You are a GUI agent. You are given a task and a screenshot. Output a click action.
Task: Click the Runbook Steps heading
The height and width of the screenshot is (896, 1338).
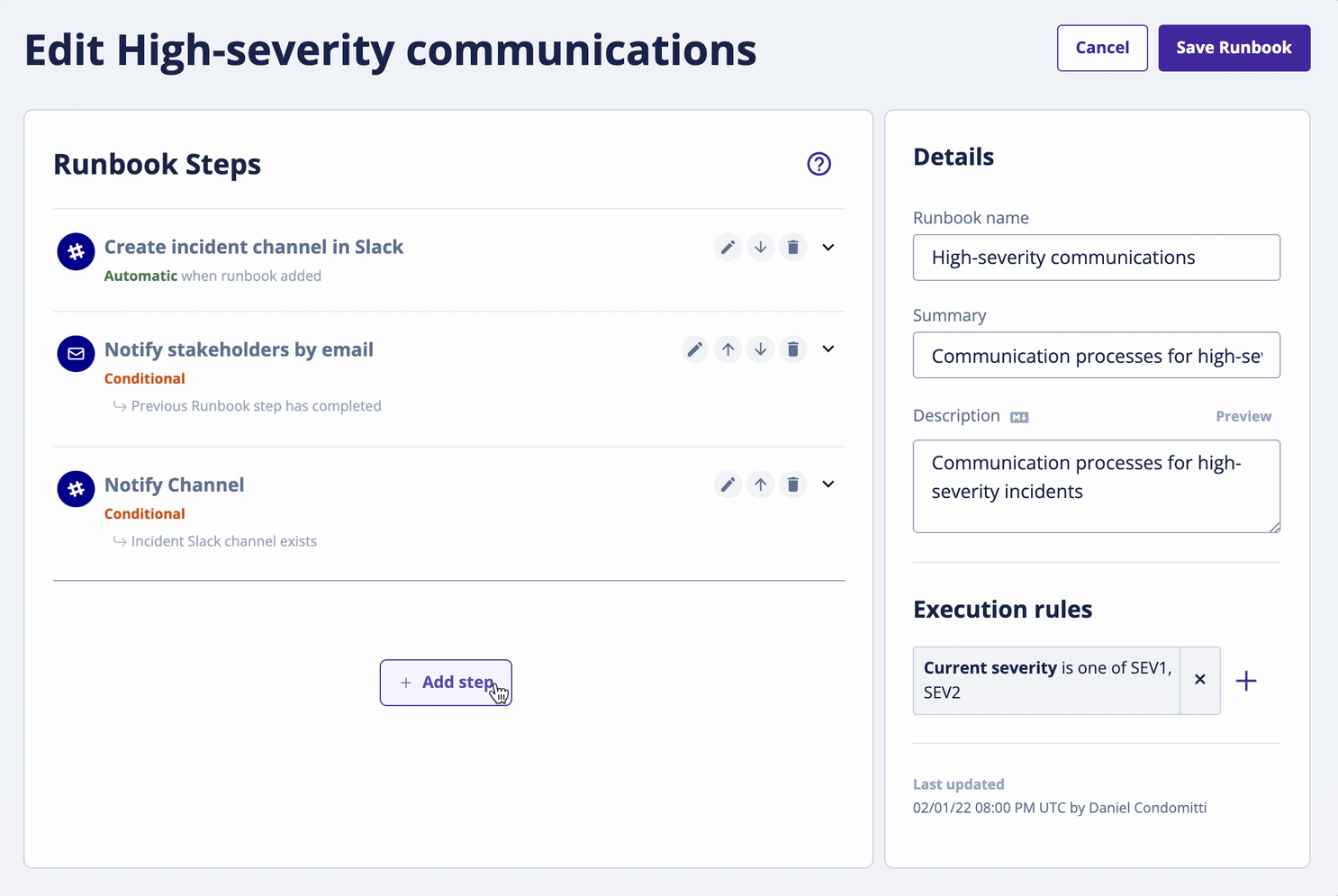[157, 164]
